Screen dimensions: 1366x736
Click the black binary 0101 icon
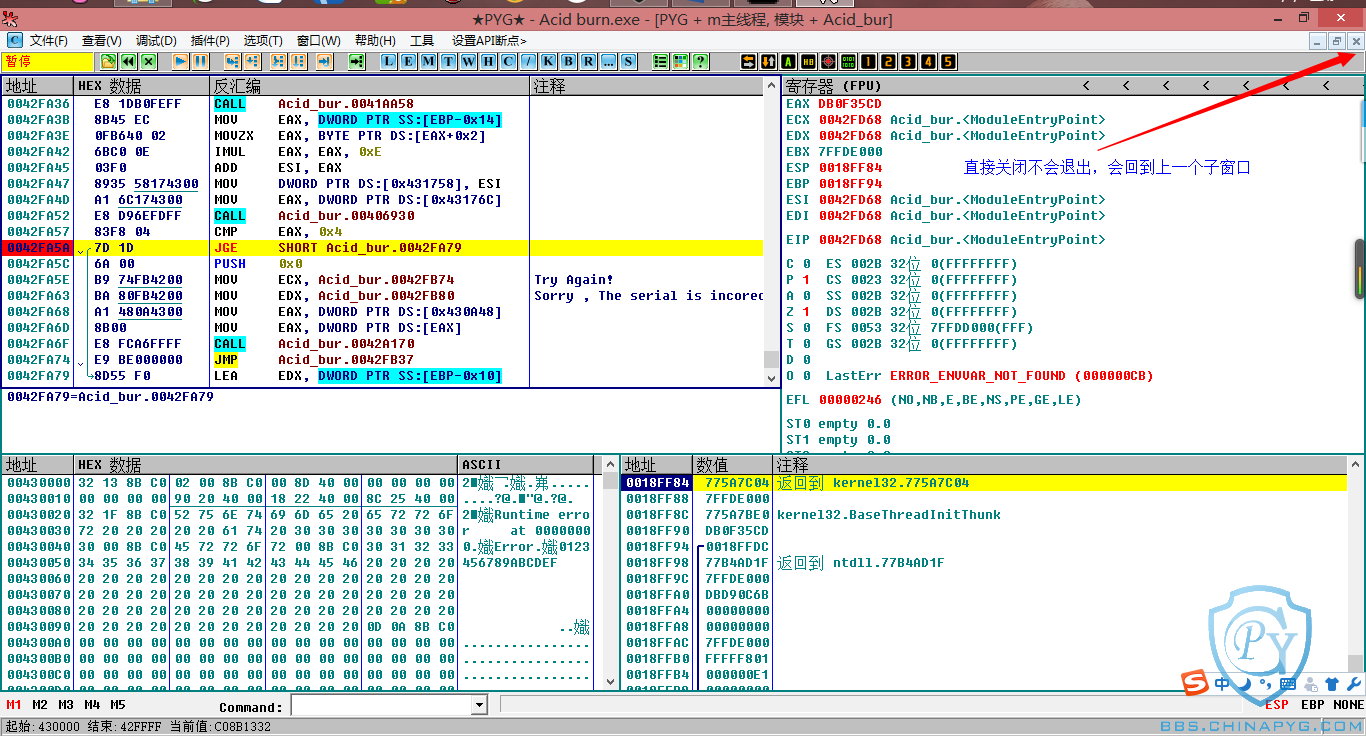(848, 61)
